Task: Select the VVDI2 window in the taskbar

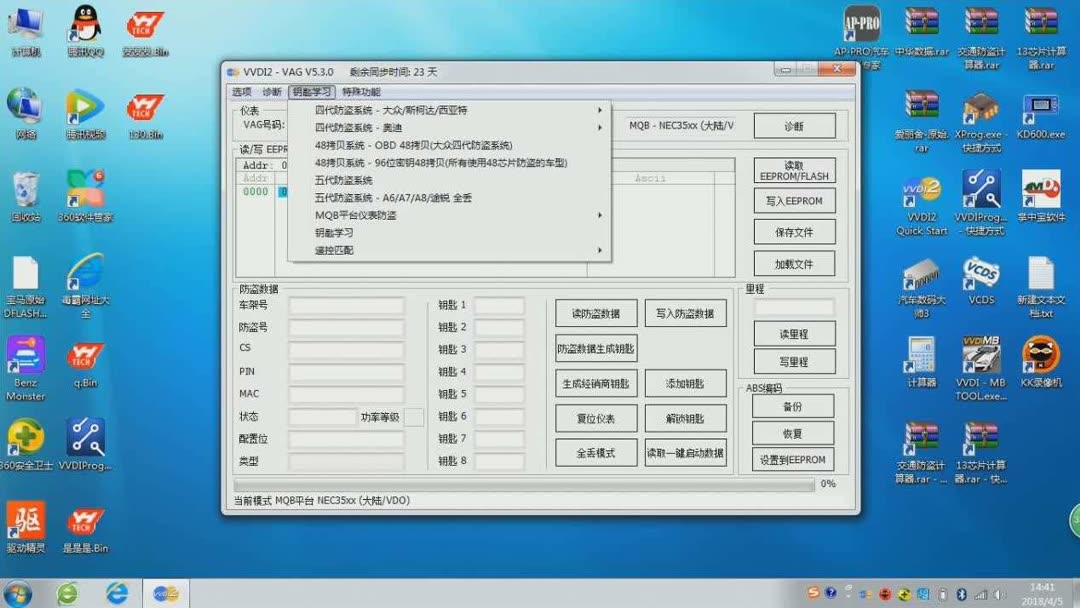Action: click(163, 593)
